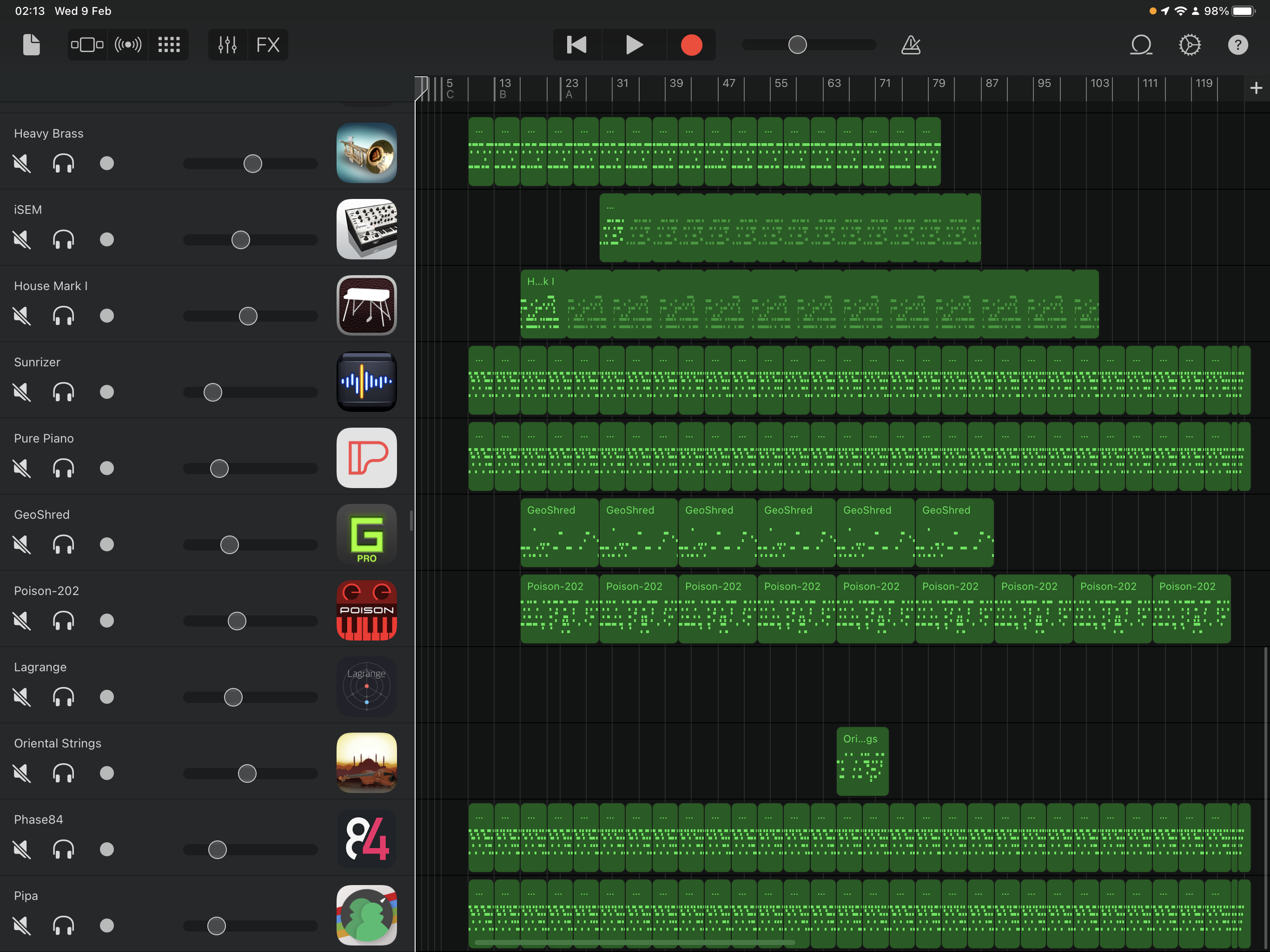The height and width of the screenshot is (952, 1270).
Task: Open the track controls mixer icon
Action: (x=227, y=45)
